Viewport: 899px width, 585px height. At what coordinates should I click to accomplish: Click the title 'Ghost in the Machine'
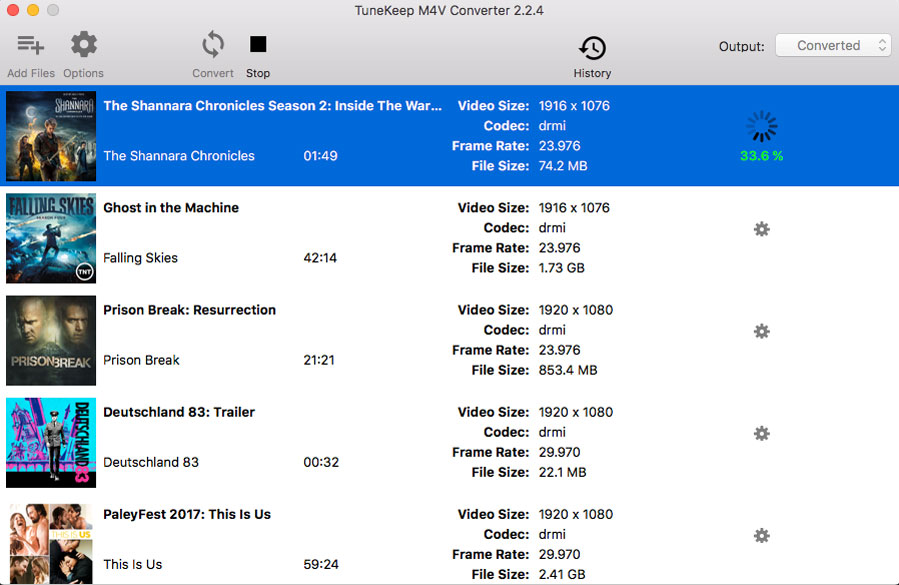point(171,208)
